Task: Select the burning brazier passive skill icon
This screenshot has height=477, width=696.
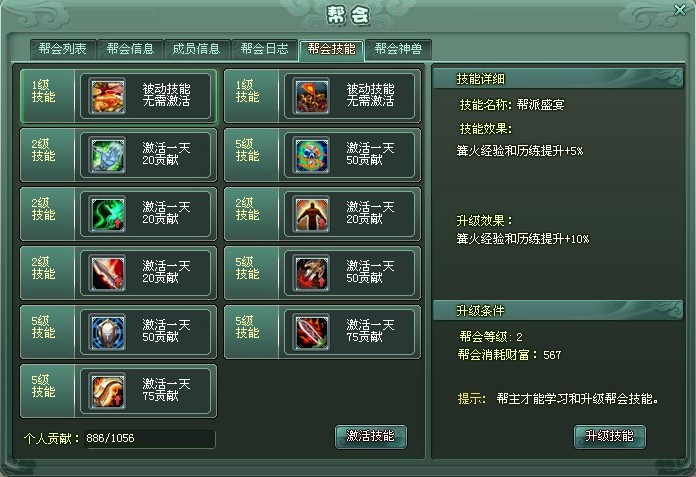Action: (311, 96)
